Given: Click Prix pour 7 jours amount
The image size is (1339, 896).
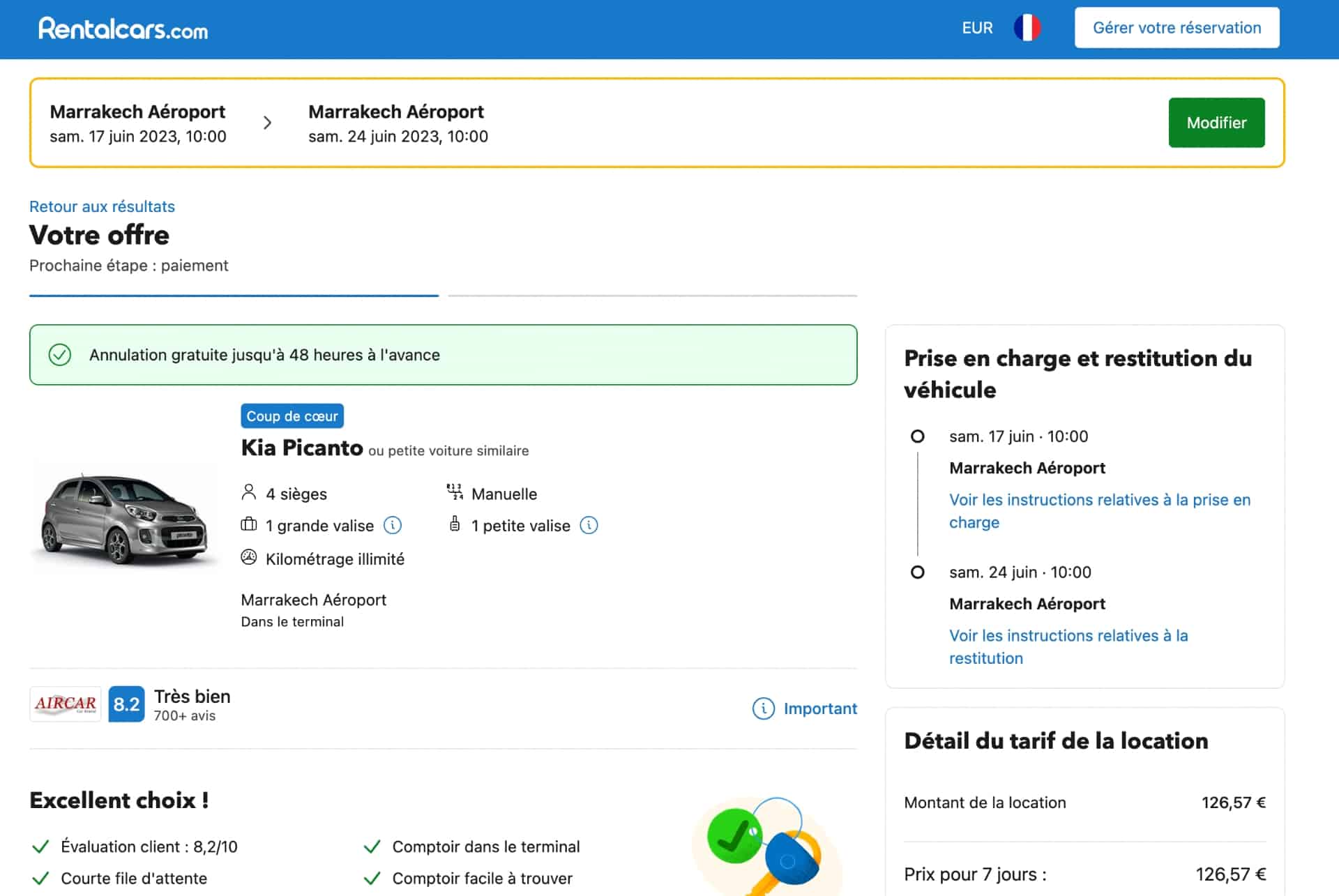Looking at the screenshot, I should (1231, 874).
